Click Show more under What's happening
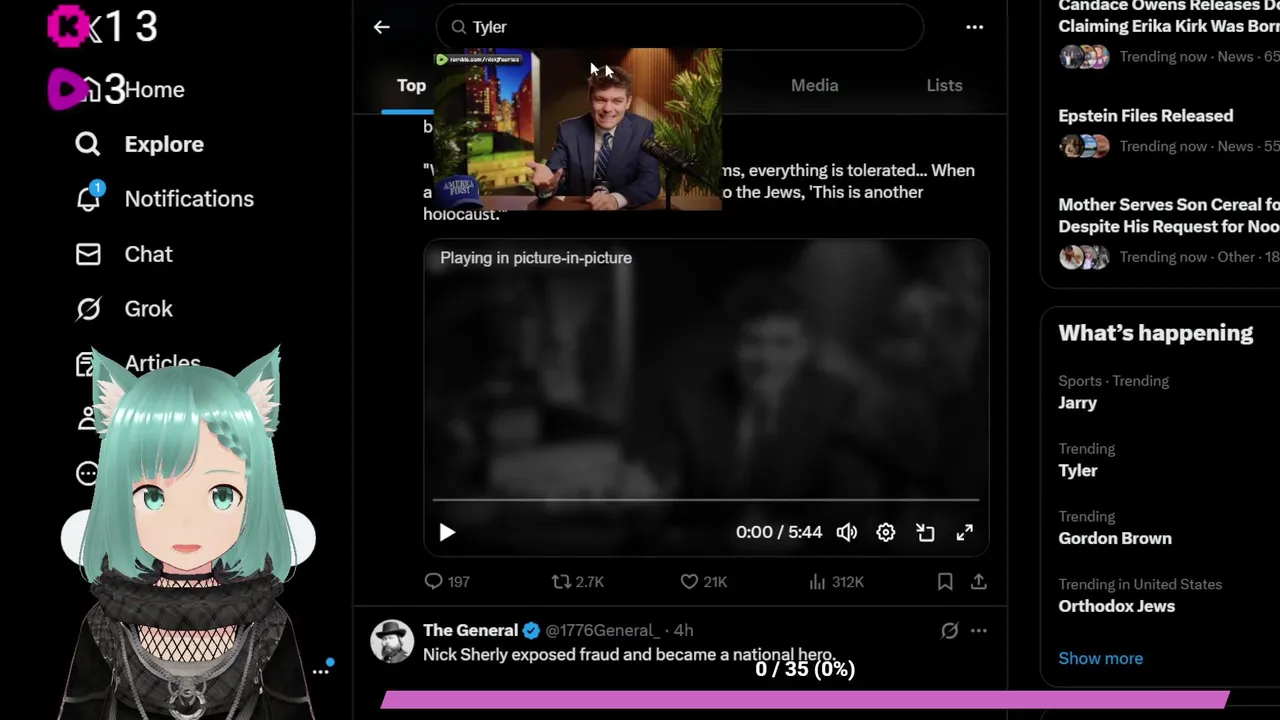This screenshot has width=1280, height=720. click(1100, 658)
